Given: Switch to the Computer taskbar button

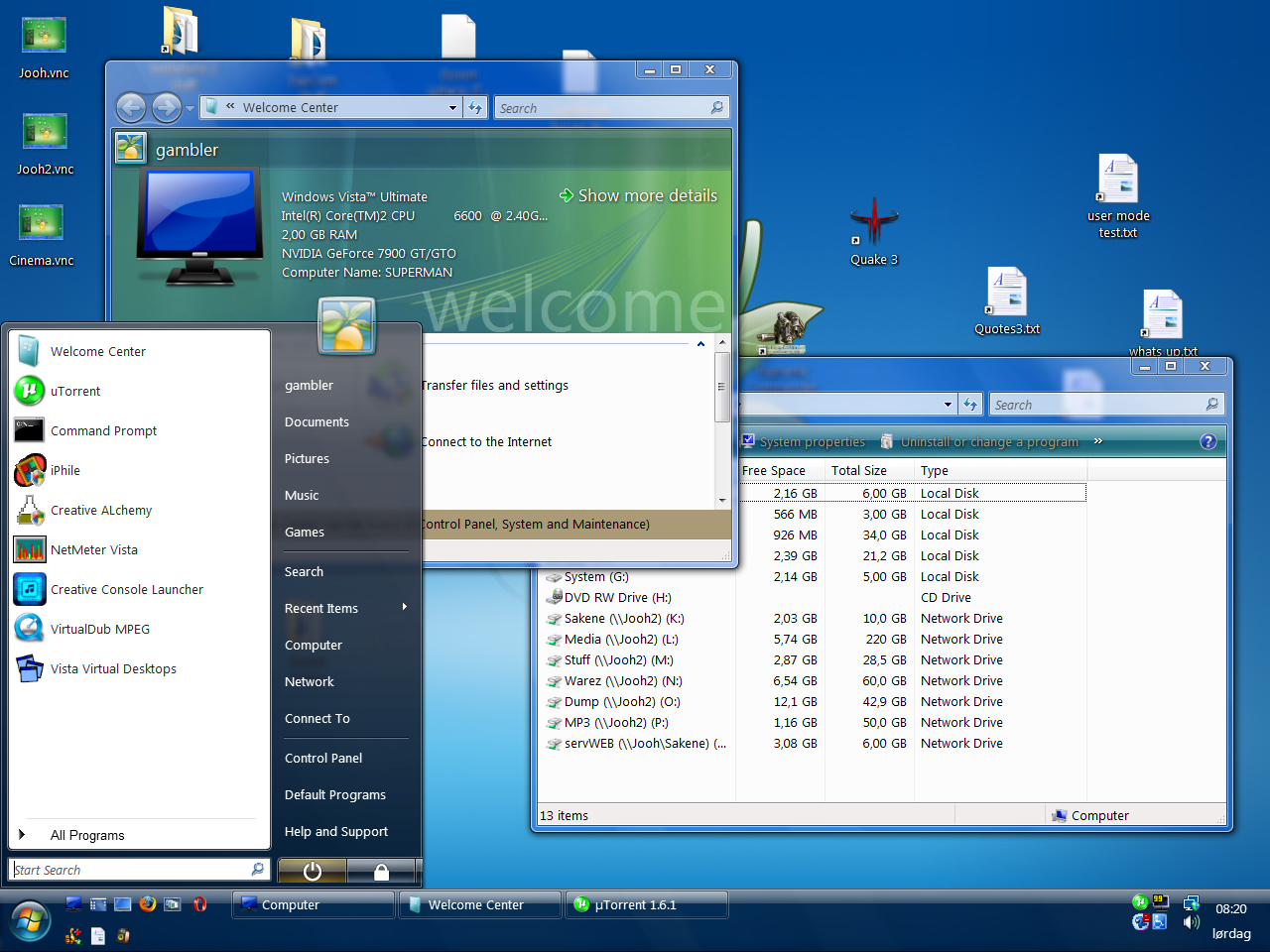Looking at the screenshot, I should 314,904.
